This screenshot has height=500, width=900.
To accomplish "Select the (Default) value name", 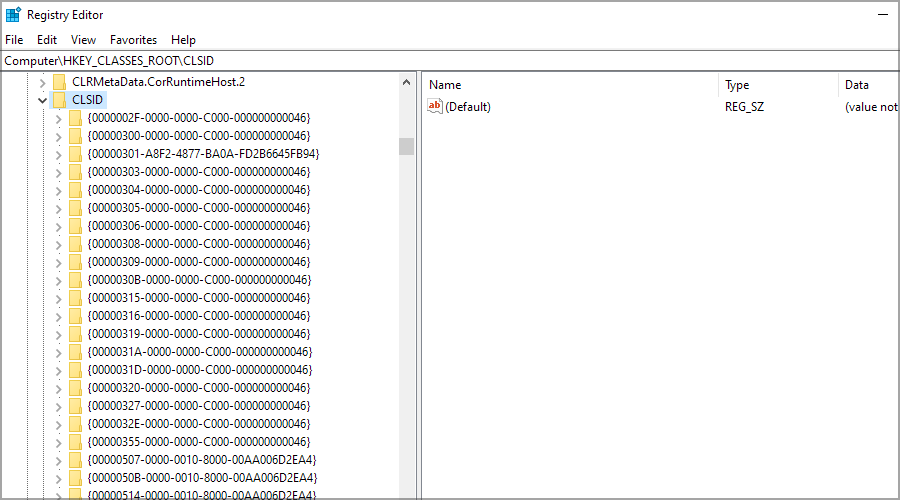I will [468, 107].
